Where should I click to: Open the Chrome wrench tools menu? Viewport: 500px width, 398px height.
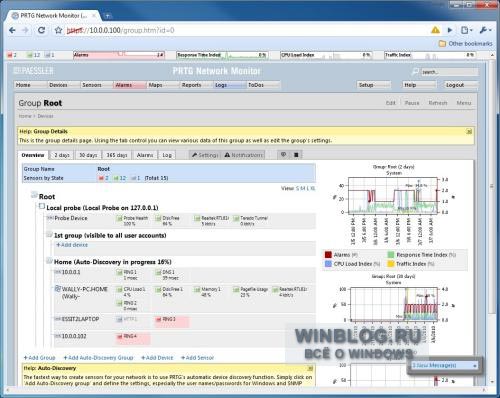click(485, 30)
